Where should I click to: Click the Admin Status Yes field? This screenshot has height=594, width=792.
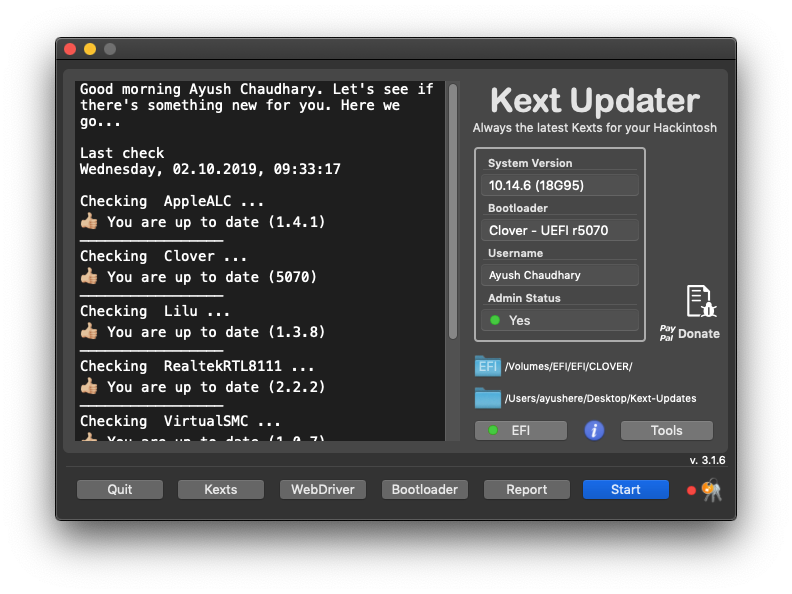[x=560, y=320]
